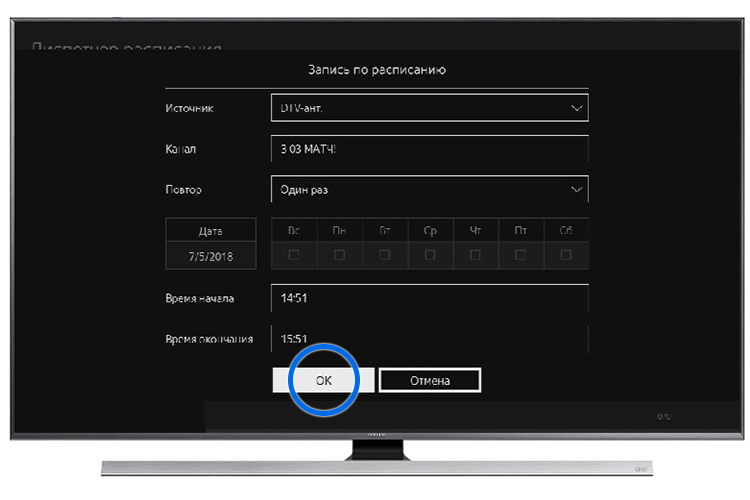Enable the Пн (Monday) checkbox
This screenshot has width=750, height=500.
(339, 255)
